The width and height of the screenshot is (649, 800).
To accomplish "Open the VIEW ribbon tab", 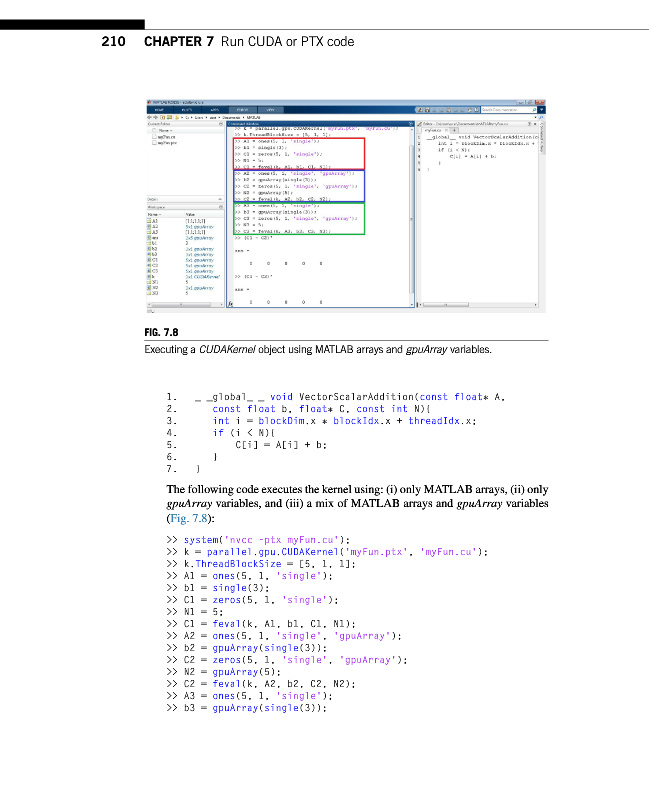I will (x=271, y=110).
